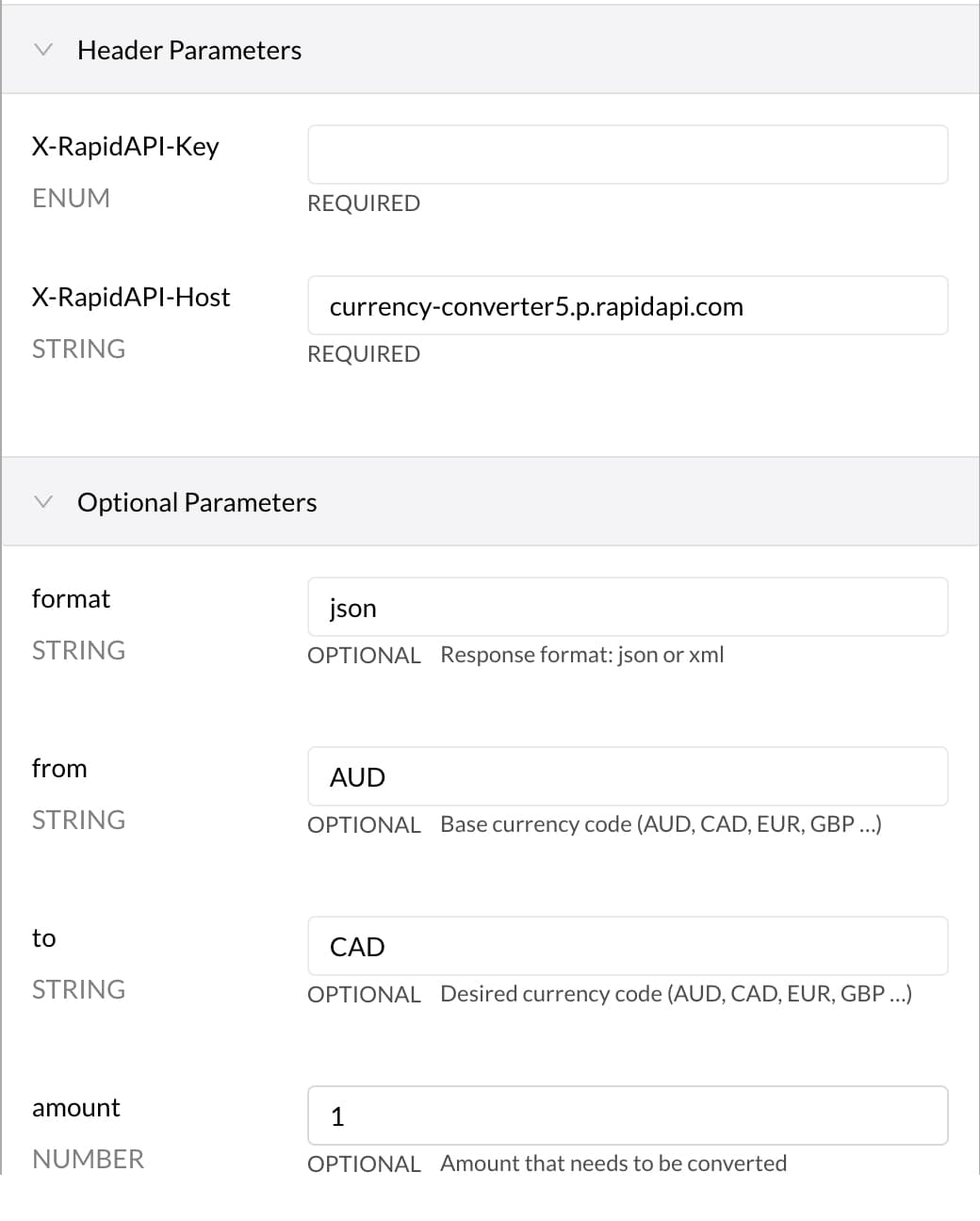Edit the amount field containing 1

[x=628, y=1115]
